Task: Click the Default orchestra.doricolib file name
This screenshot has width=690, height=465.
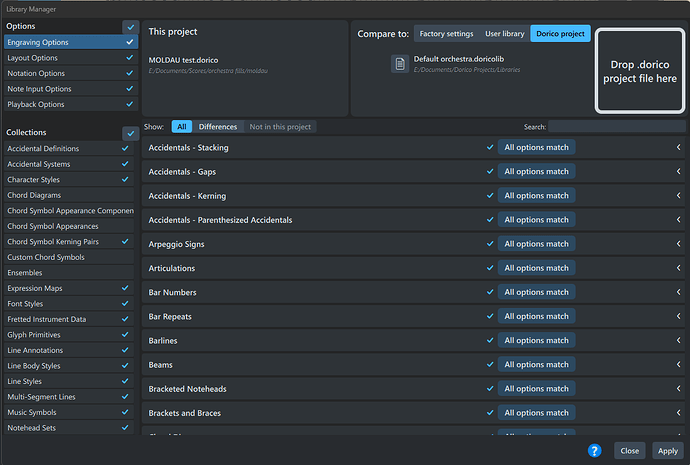Action: click(x=459, y=59)
